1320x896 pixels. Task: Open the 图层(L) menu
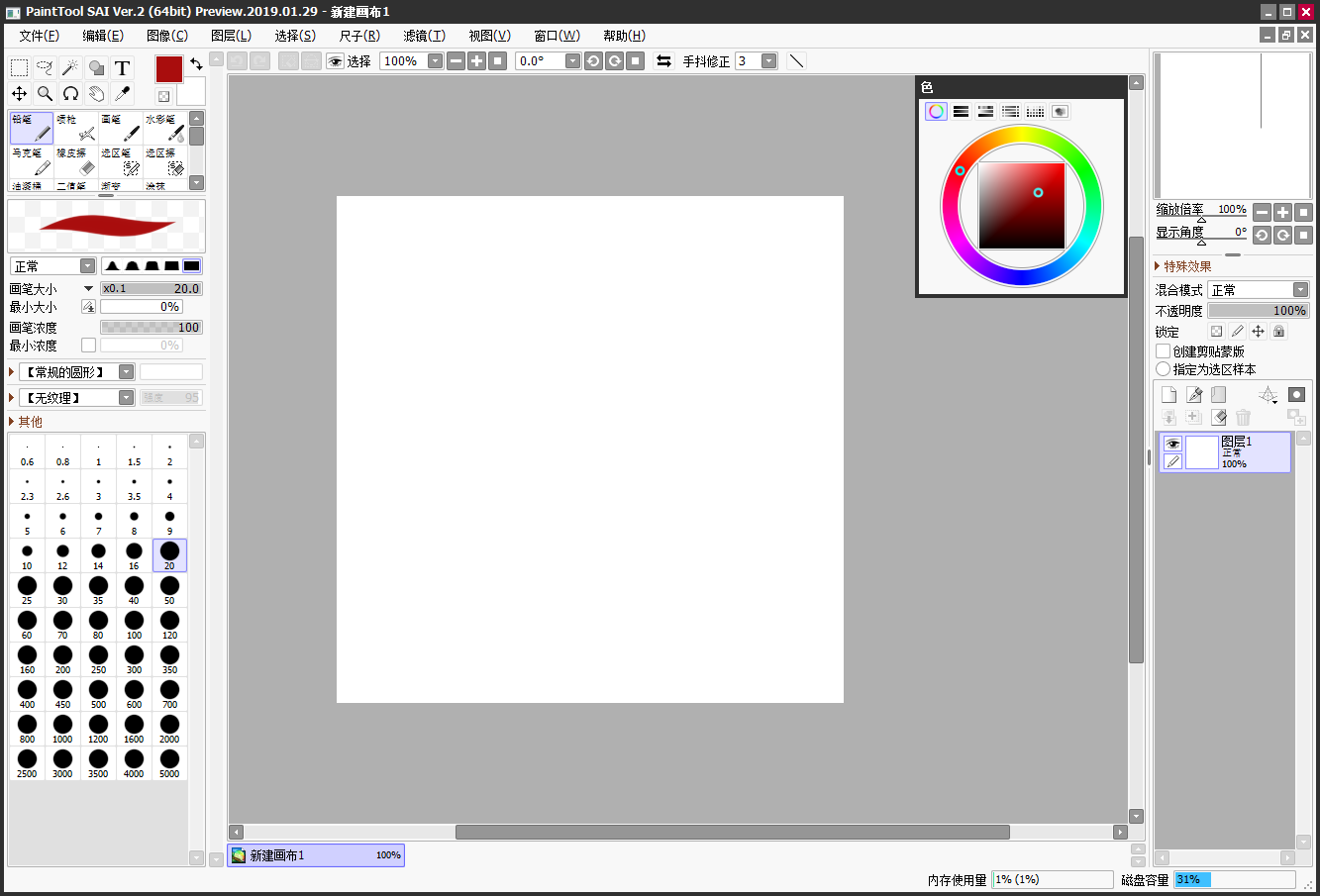pyautogui.click(x=231, y=36)
